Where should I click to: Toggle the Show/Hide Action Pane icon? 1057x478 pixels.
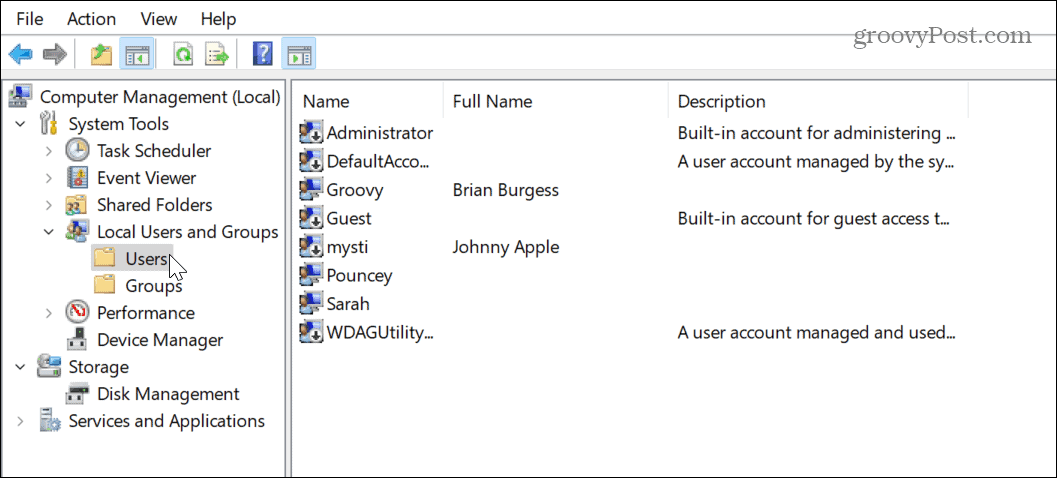[299, 54]
